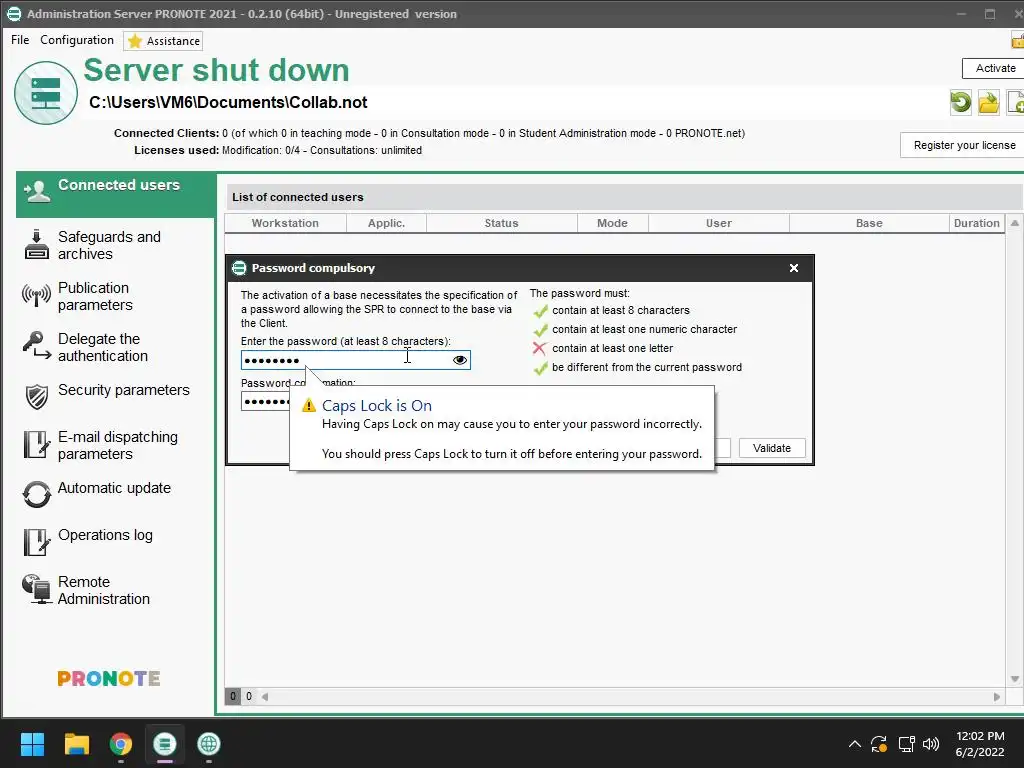Open the Assistance menu

(163, 41)
